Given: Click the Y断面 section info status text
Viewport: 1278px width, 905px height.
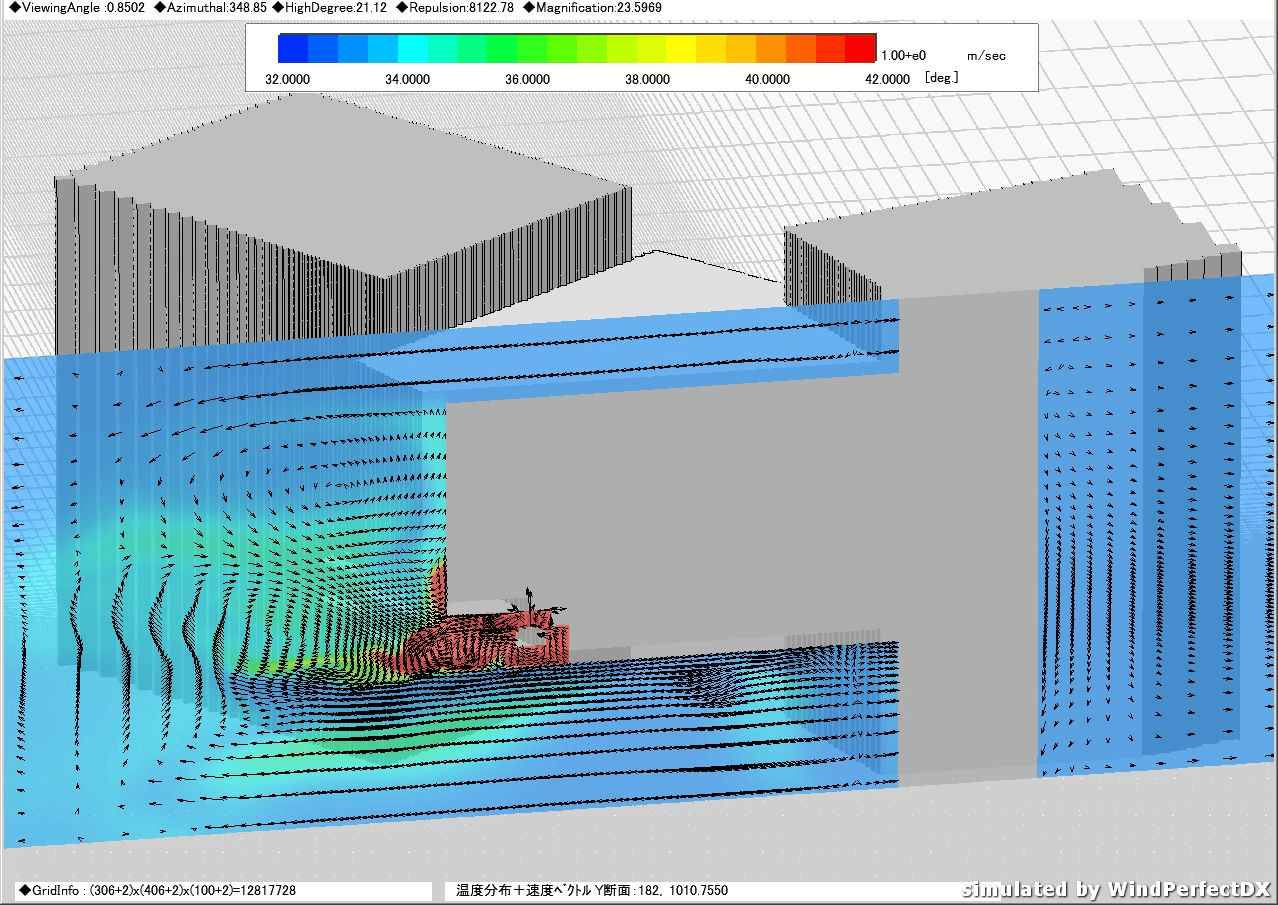Looking at the screenshot, I should click(x=592, y=890).
